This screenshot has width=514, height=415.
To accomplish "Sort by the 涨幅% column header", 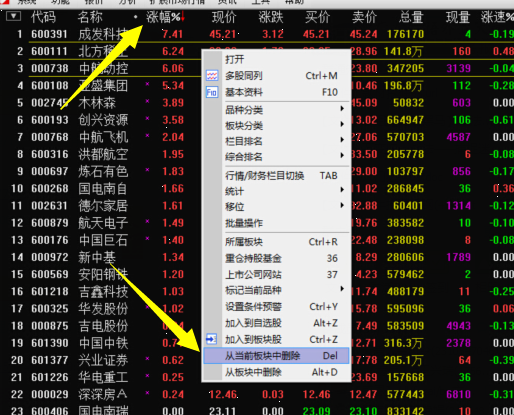I will click(x=163, y=17).
